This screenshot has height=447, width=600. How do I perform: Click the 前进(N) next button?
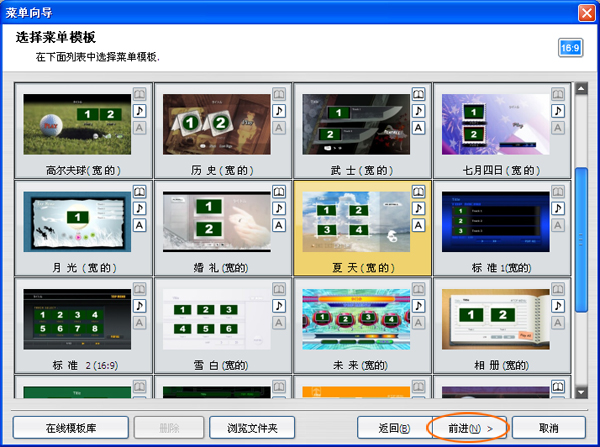pos(470,428)
